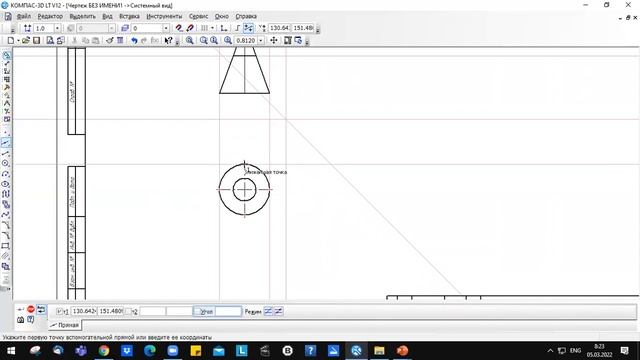This screenshot has width=640, height=360.
Task: Undo the last action
Action: (134, 40)
